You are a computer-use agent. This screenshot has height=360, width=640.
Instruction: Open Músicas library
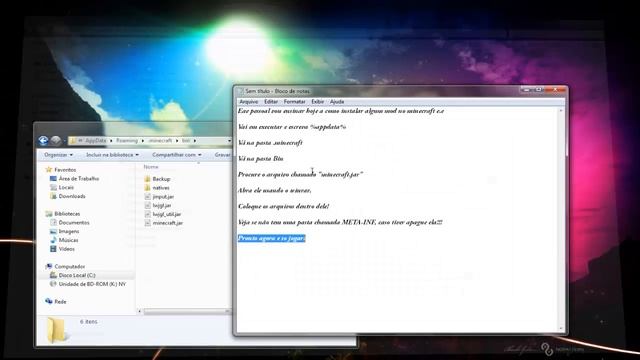tap(68, 240)
